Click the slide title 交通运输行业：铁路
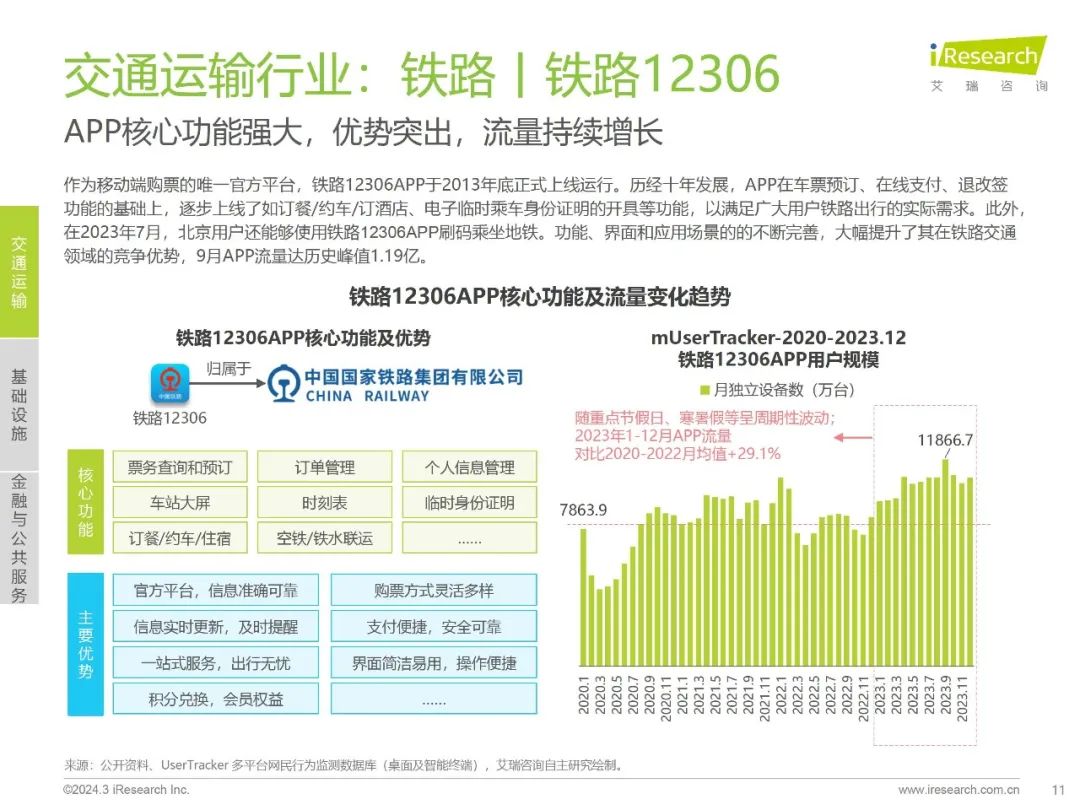Image resolution: width=1080 pixels, height=810 pixels. tap(279, 74)
